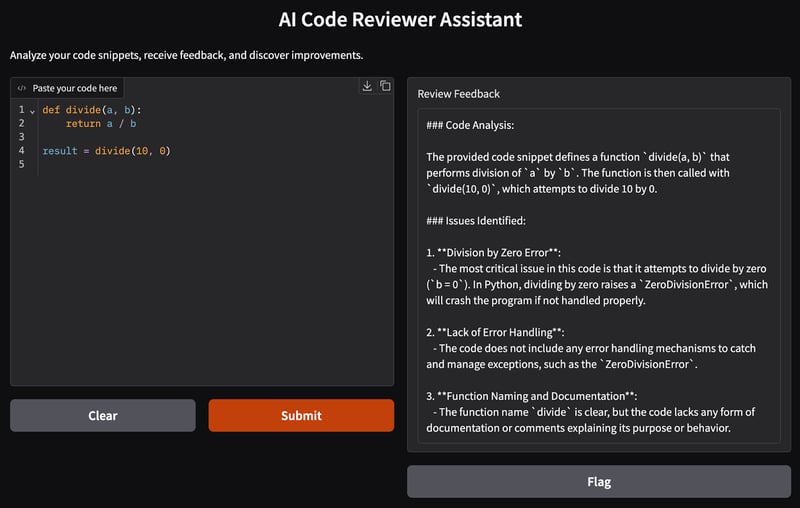
Task: Click the 'Analyze your code snippets' description text
Action: [x=186, y=55]
